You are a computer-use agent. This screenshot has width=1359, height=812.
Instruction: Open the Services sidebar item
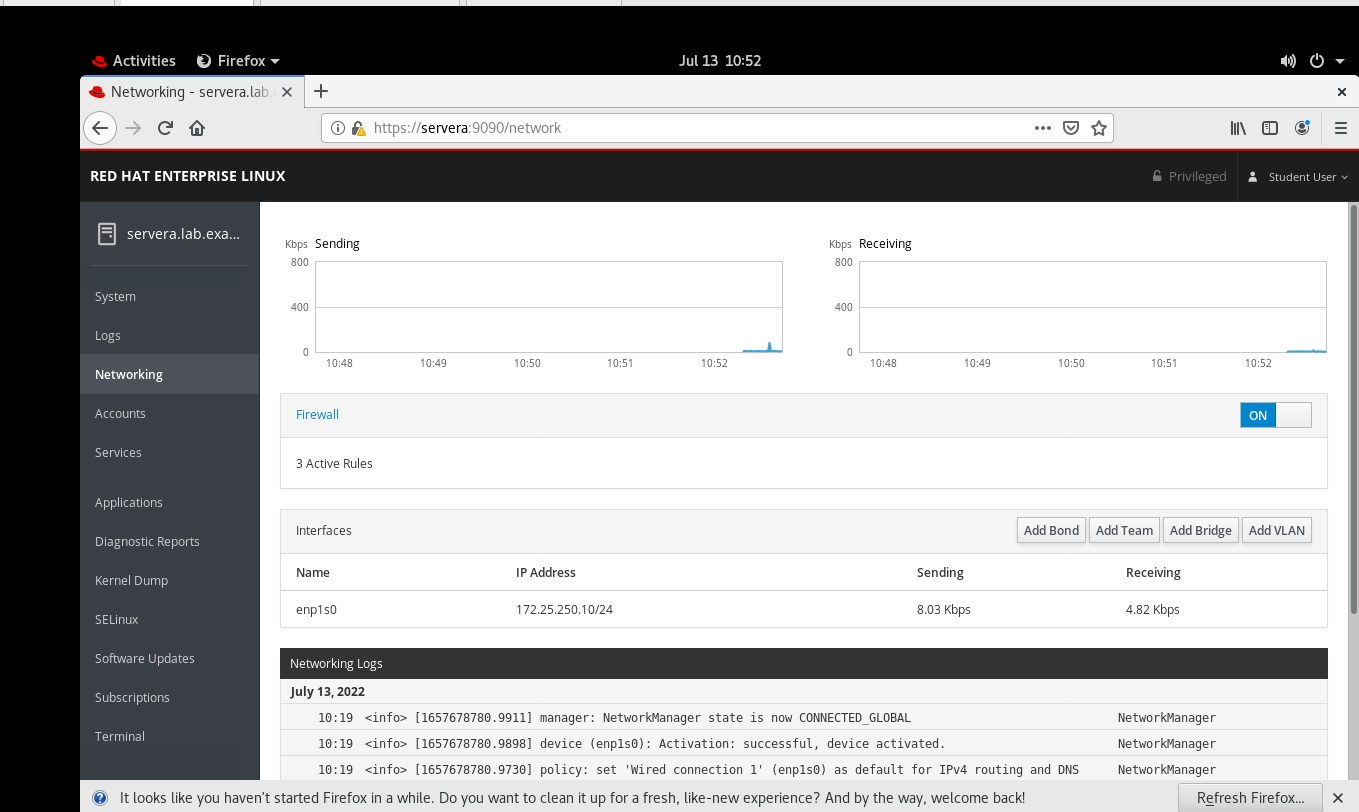tap(118, 453)
